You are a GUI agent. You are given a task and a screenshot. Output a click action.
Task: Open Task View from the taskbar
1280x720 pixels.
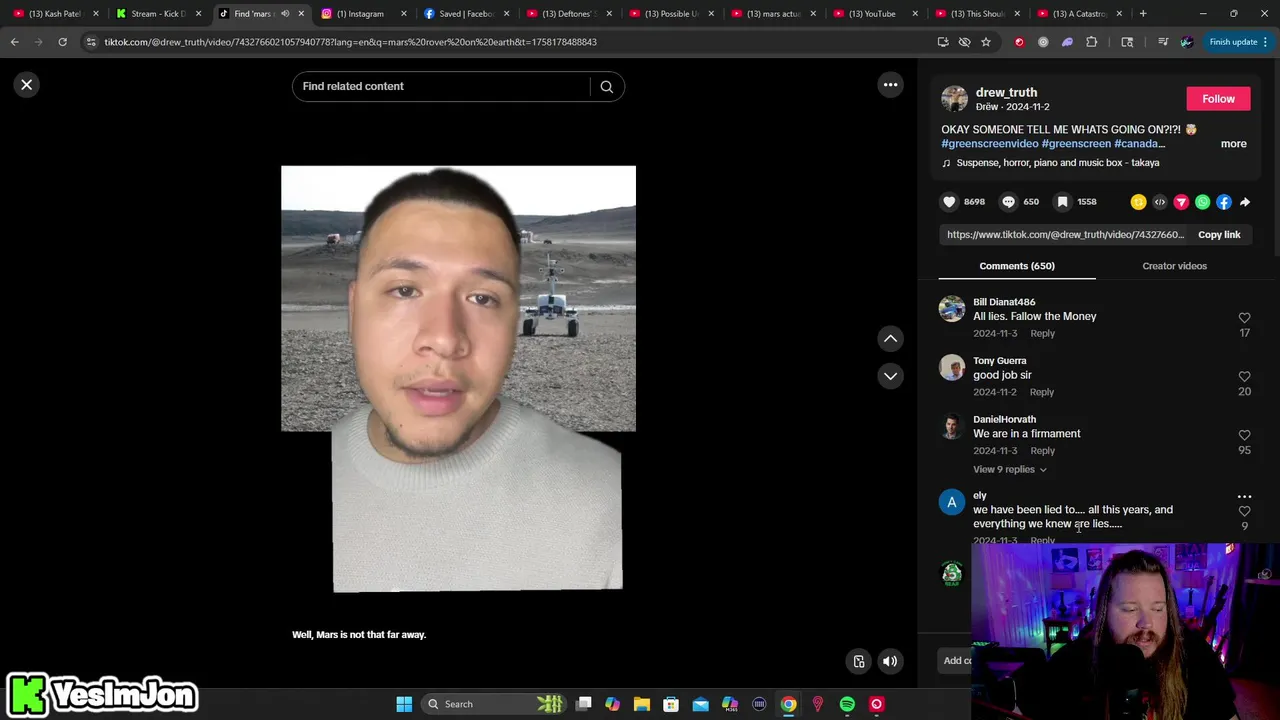click(584, 704)
